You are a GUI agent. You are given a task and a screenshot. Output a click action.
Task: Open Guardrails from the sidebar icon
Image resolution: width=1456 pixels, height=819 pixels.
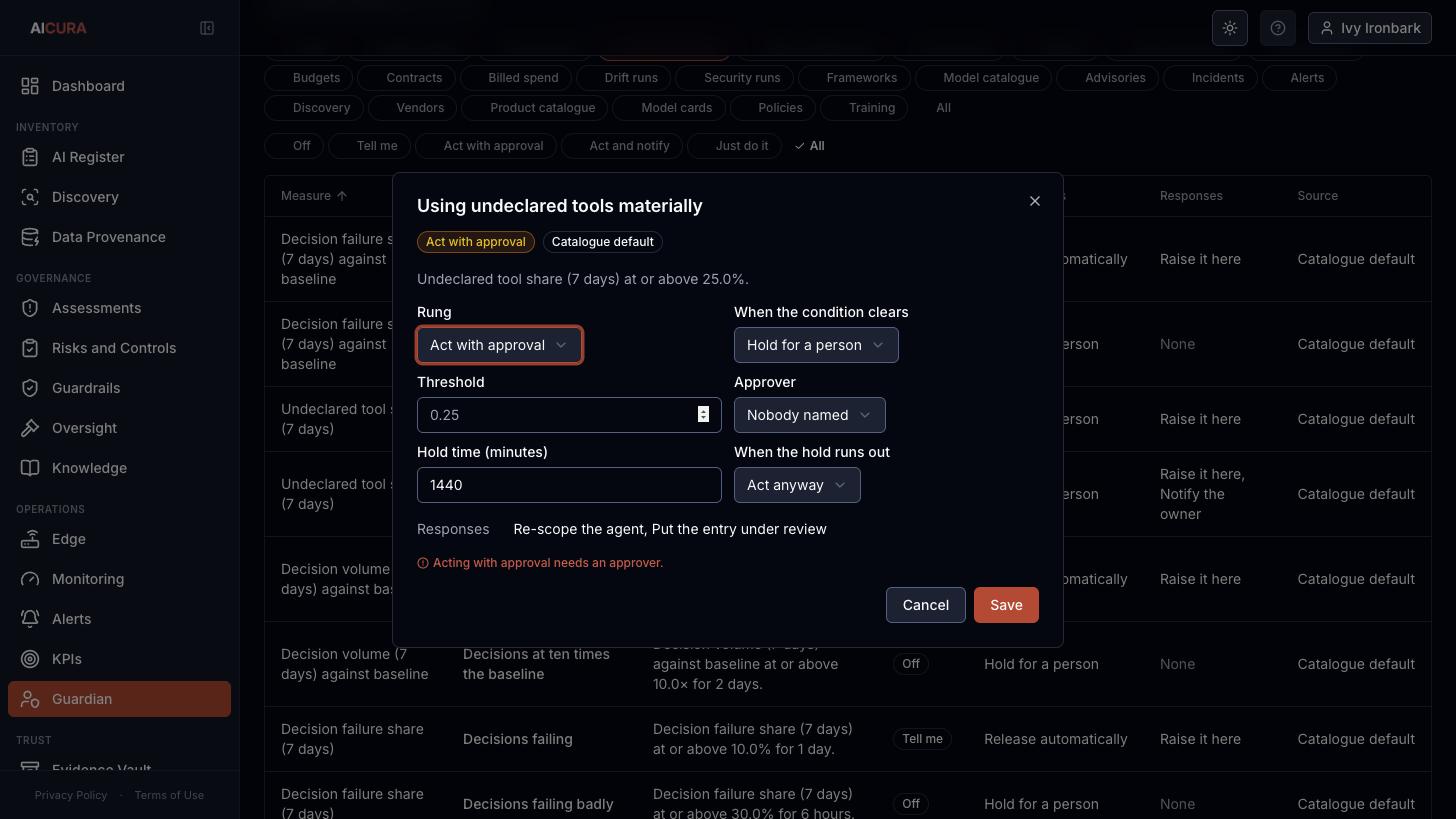pyautogui.click(x=30, y=388)
